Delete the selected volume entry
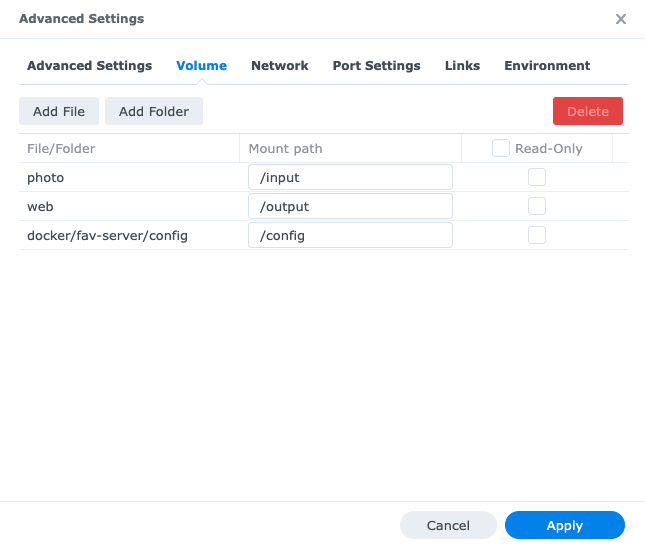Screen dimensions: 645x549 tap(587, 111)
